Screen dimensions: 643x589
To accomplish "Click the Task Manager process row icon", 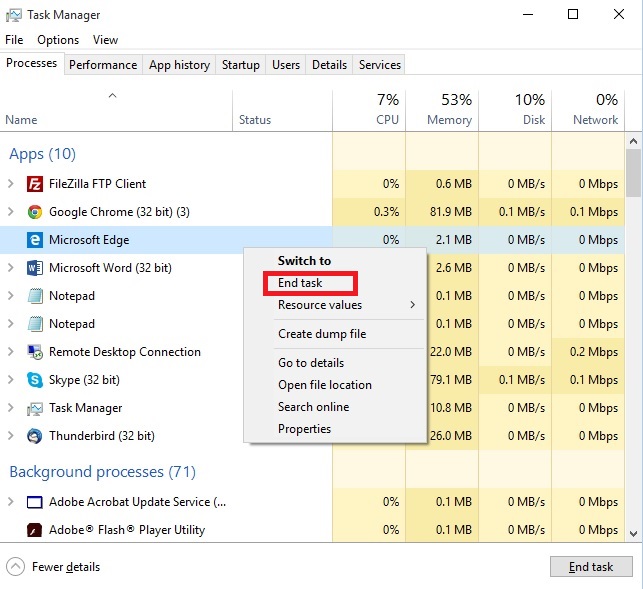I will coord(35,408).
